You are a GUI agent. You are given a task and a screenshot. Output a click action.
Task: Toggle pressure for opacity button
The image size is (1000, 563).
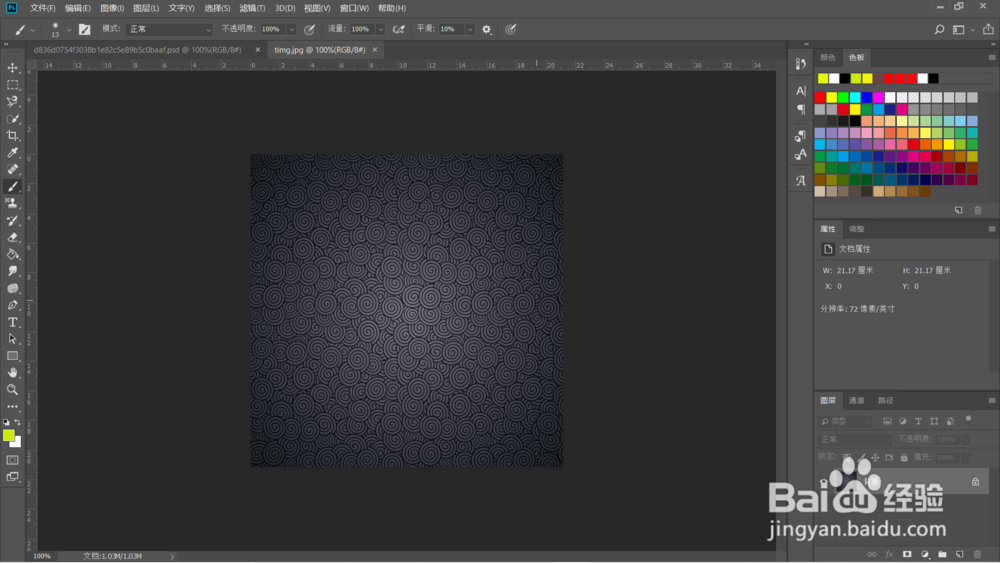point(309,29)
